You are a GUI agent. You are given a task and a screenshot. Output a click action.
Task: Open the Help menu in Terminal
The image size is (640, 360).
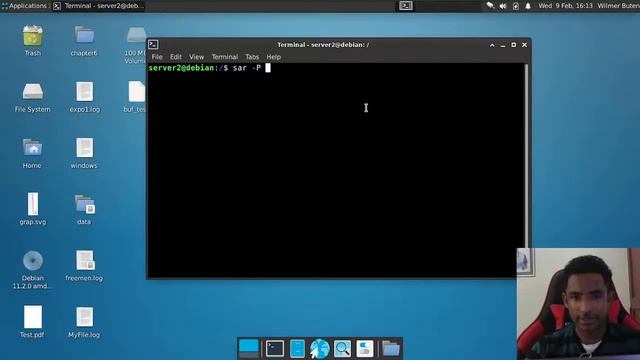point(273,57)
